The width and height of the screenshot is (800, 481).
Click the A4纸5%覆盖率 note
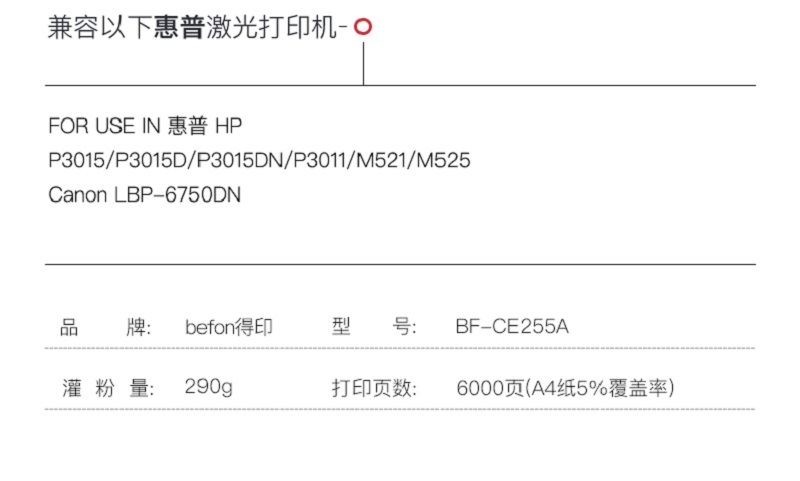(x=599, y=388)
